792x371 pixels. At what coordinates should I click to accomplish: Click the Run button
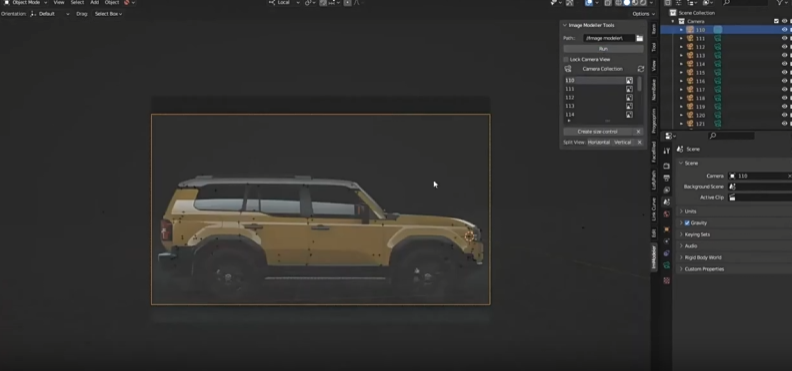(x=603, y=49)
